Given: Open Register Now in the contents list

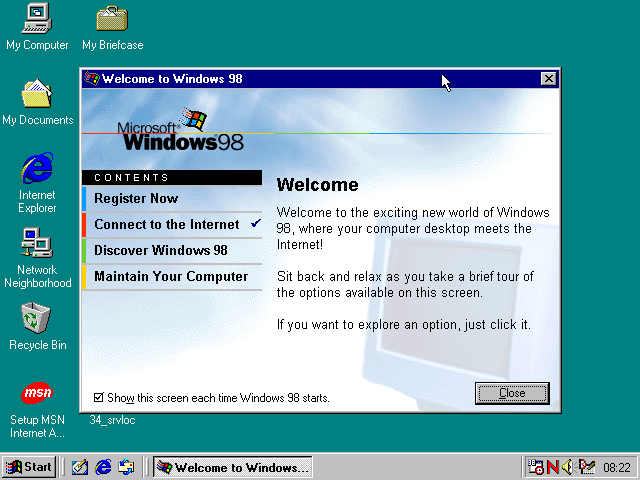Looking at the screenshot, I should point(171,198).
